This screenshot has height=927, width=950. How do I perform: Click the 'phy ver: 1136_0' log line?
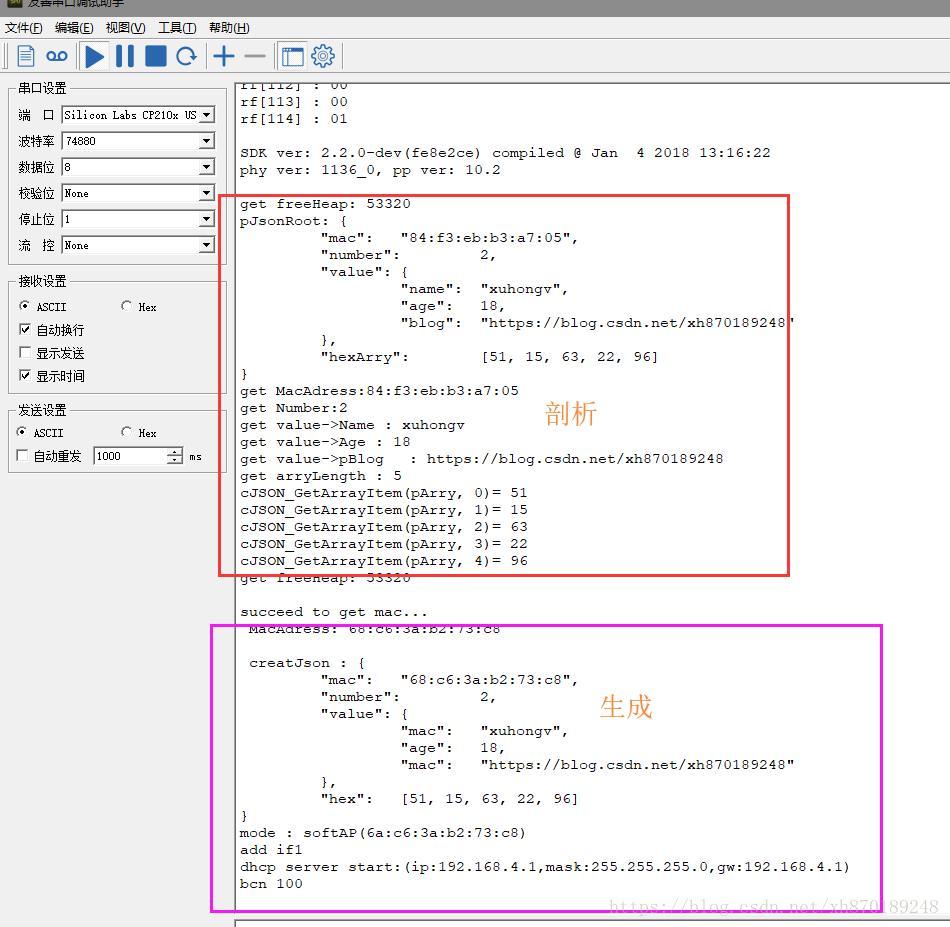[x=370, y=170]
